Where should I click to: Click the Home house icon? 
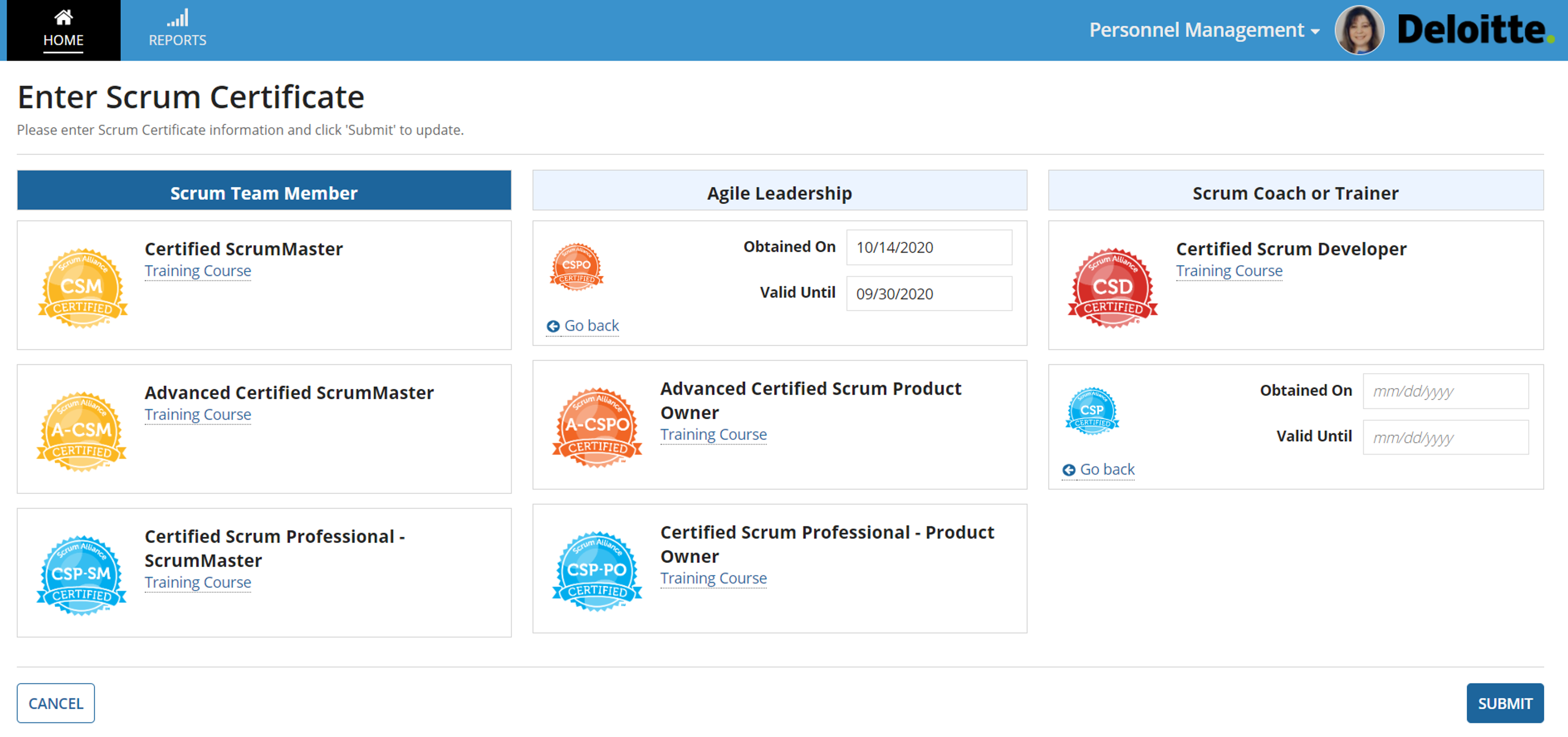point(63,17)
